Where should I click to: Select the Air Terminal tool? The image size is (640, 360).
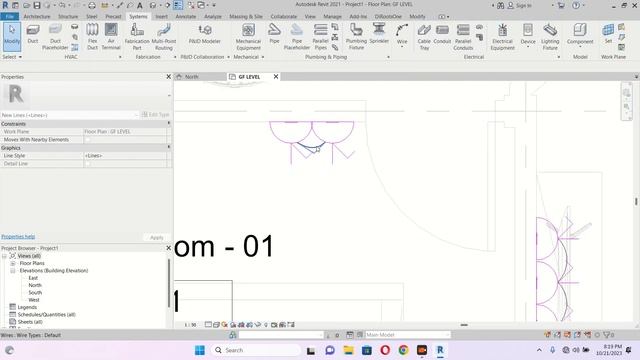click(x=111, y=37)
